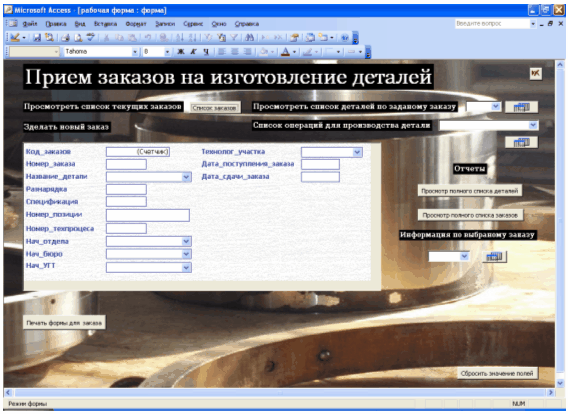Viewport: 568px width, 414px height.
Task: Expand the Tahoma font name dropdown
Action: [135, 52]
